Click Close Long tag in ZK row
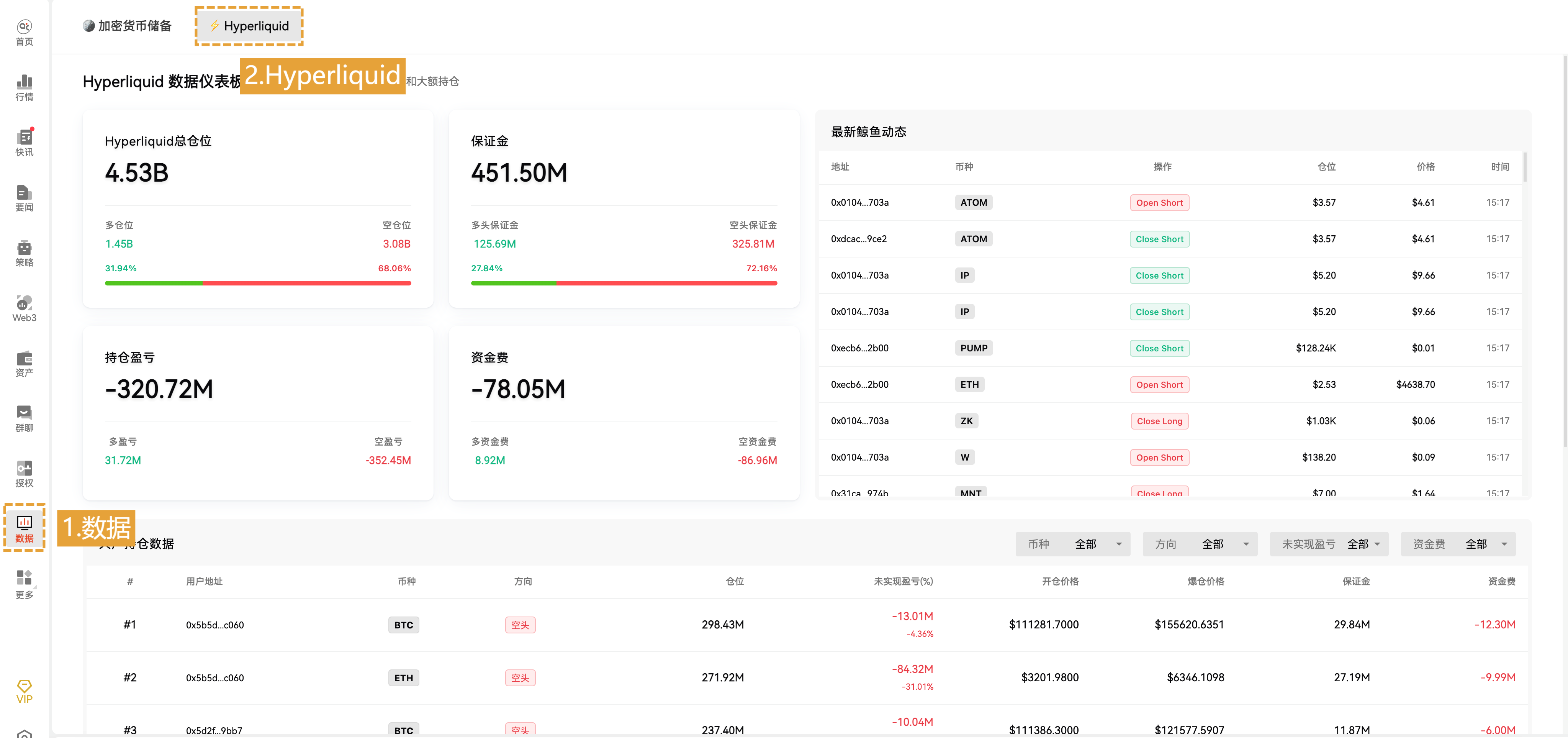The width and height of the screenshot is (1568, 738). [1159, 421]
